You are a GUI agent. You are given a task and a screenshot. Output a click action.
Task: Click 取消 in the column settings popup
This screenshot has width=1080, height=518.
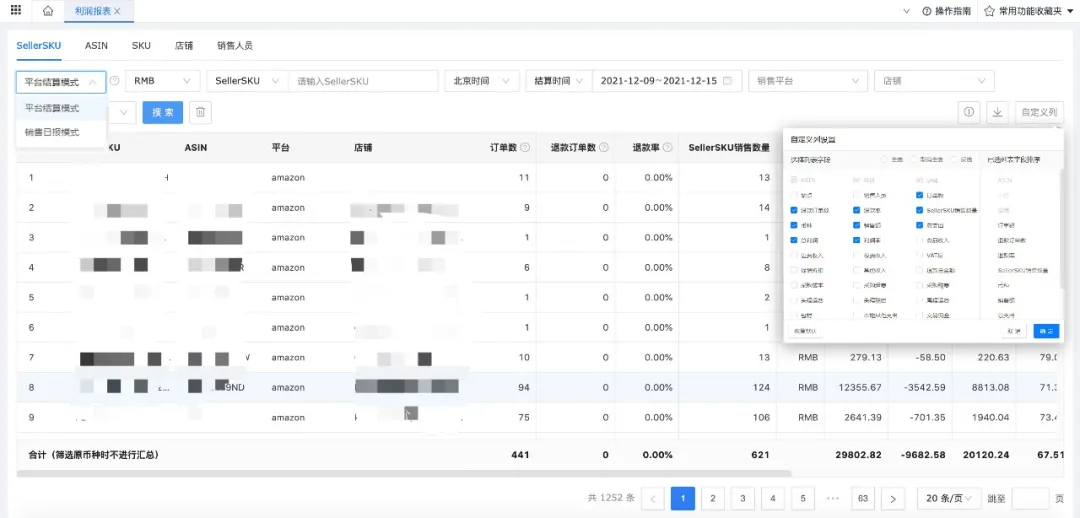[x=1014, y=331]
